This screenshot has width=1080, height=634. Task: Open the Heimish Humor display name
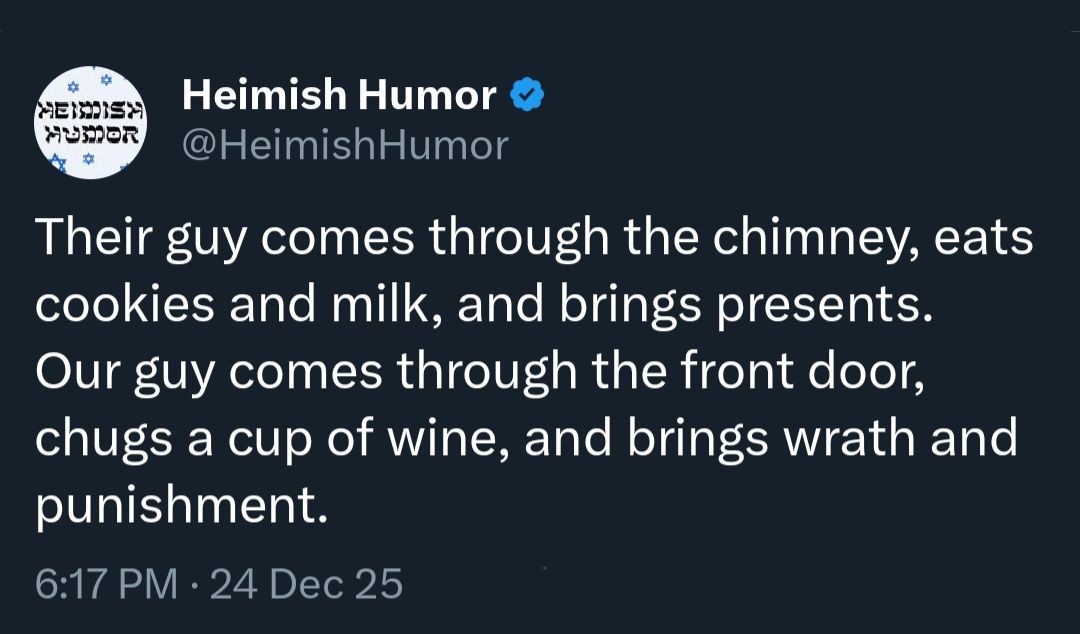click(x=339, y=96)
